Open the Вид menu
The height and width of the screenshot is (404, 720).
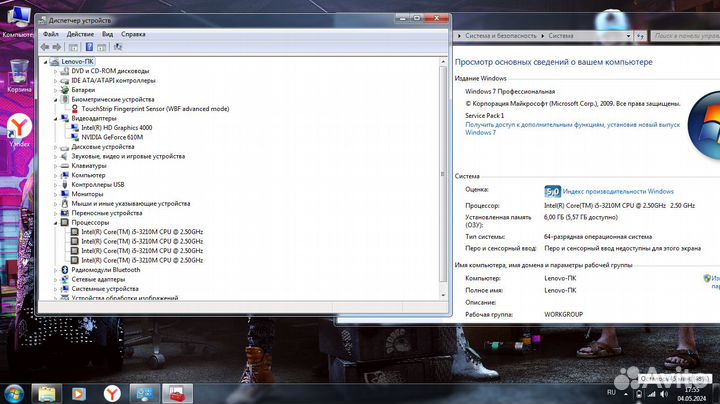point(107,34)
